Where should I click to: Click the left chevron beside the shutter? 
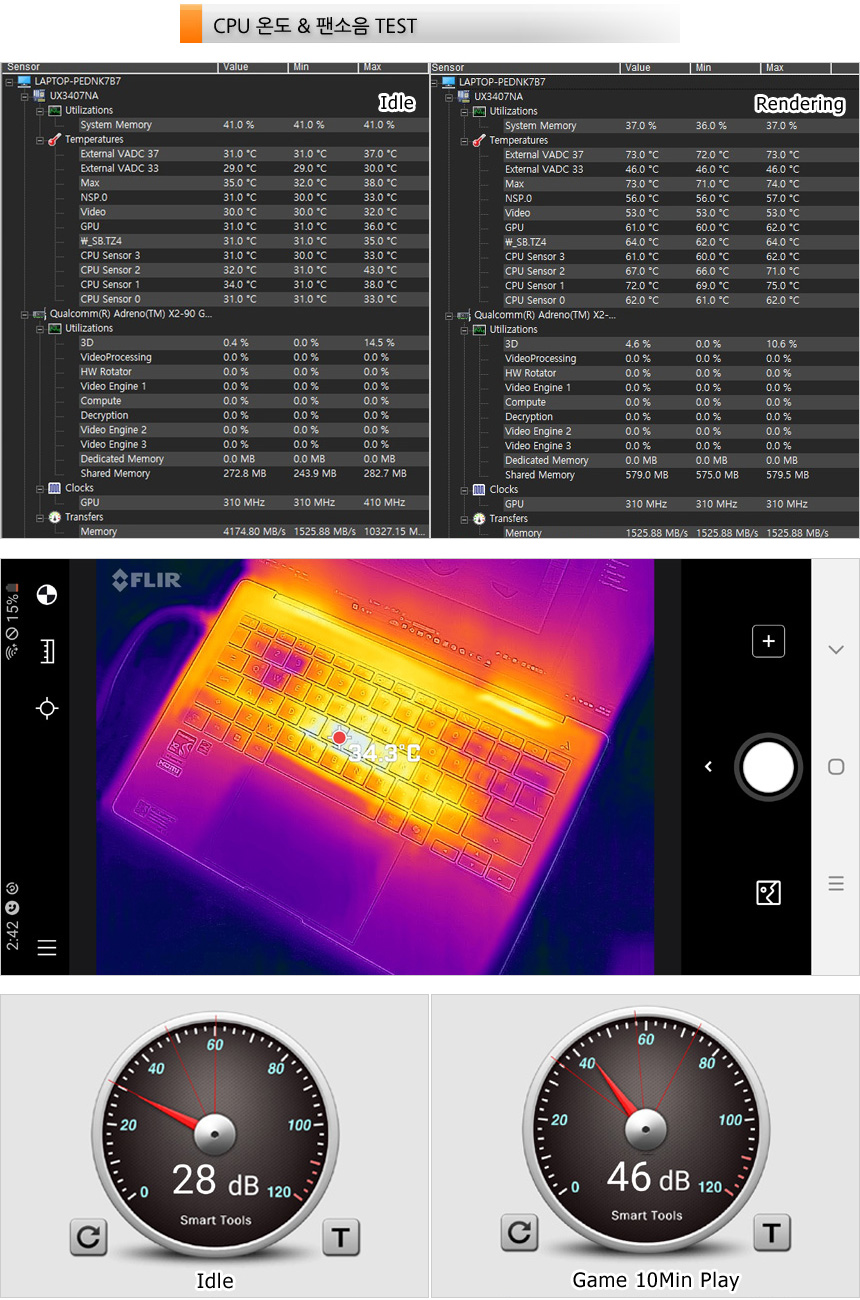click(x=708, y=767)
